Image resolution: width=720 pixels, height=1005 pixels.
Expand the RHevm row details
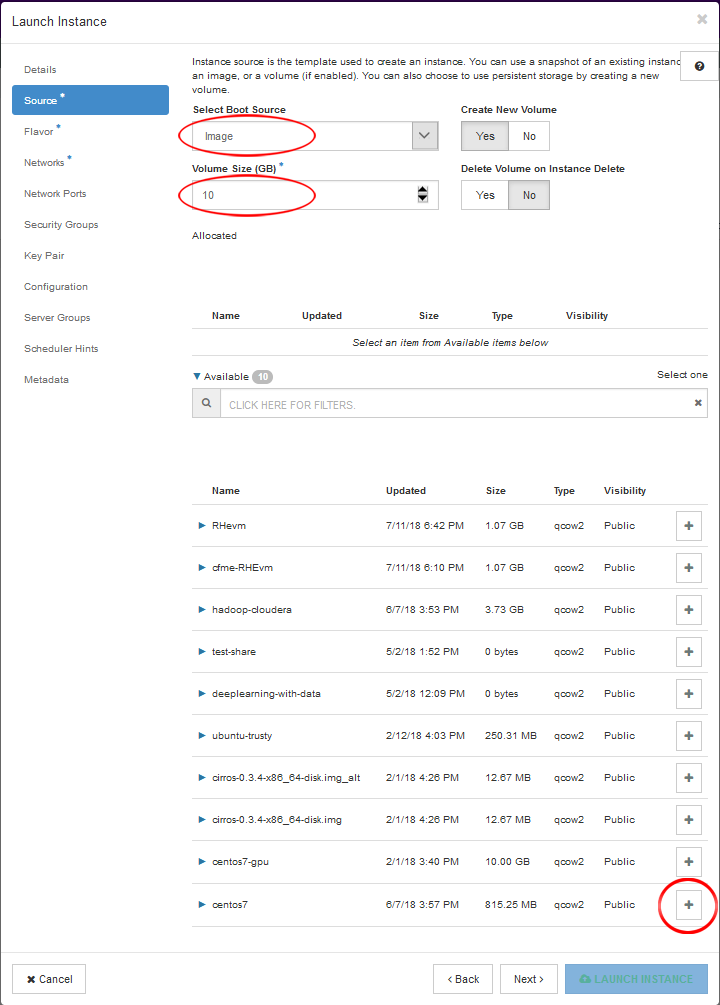(202, 526)
